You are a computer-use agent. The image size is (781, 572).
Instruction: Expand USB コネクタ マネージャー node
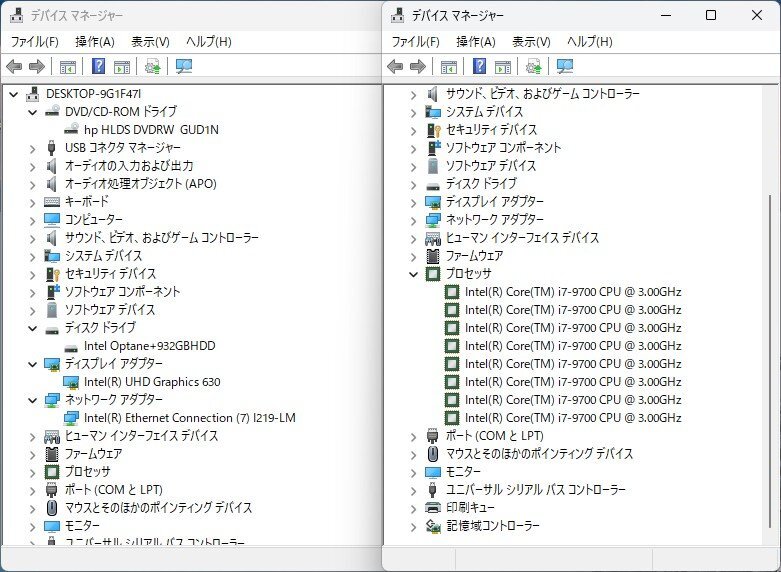33,148
